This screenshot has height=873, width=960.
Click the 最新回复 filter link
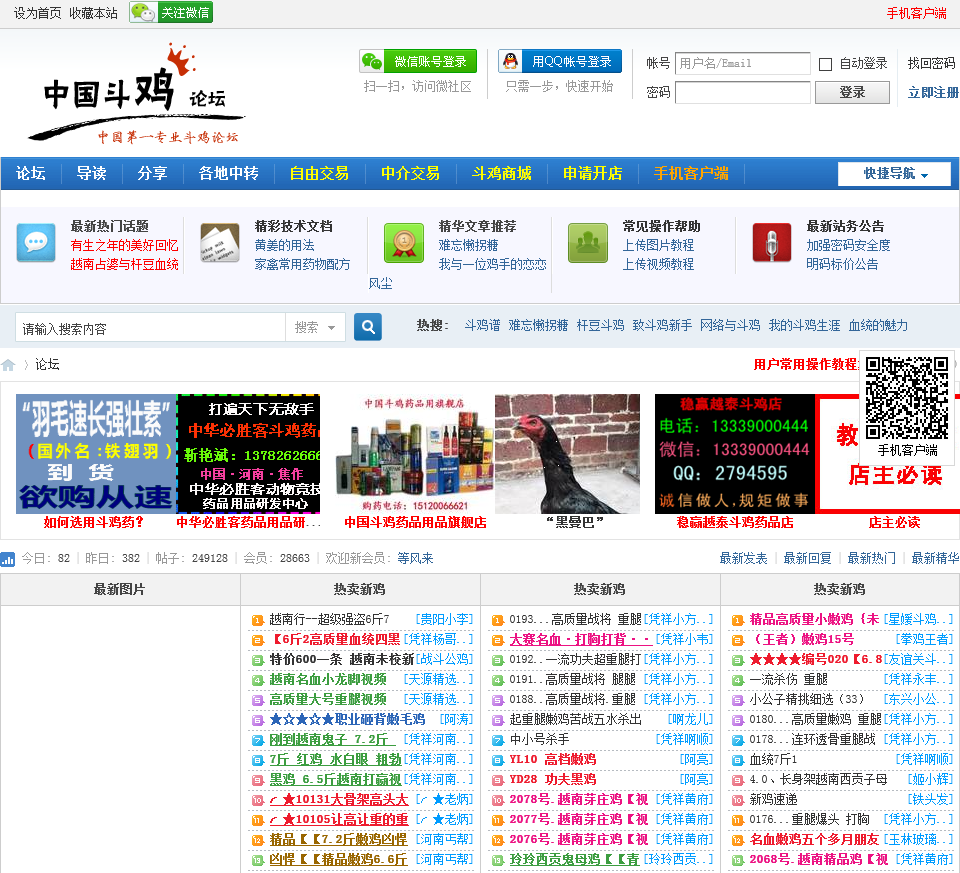click(x=808, y=558)
